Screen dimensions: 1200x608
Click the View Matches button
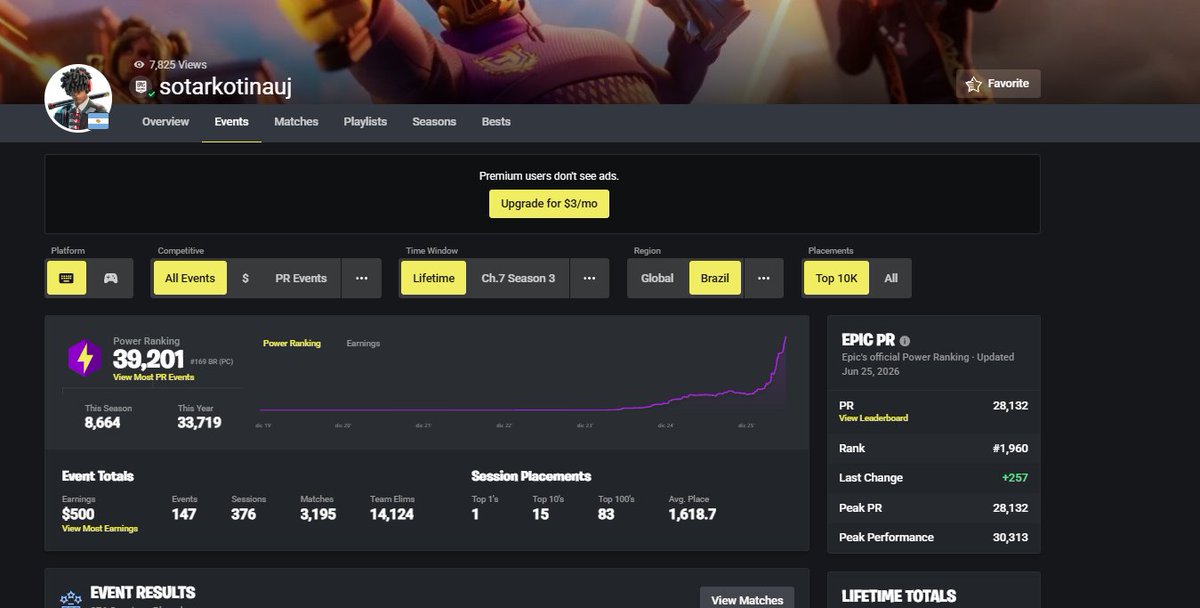click(x=747, y=599)
